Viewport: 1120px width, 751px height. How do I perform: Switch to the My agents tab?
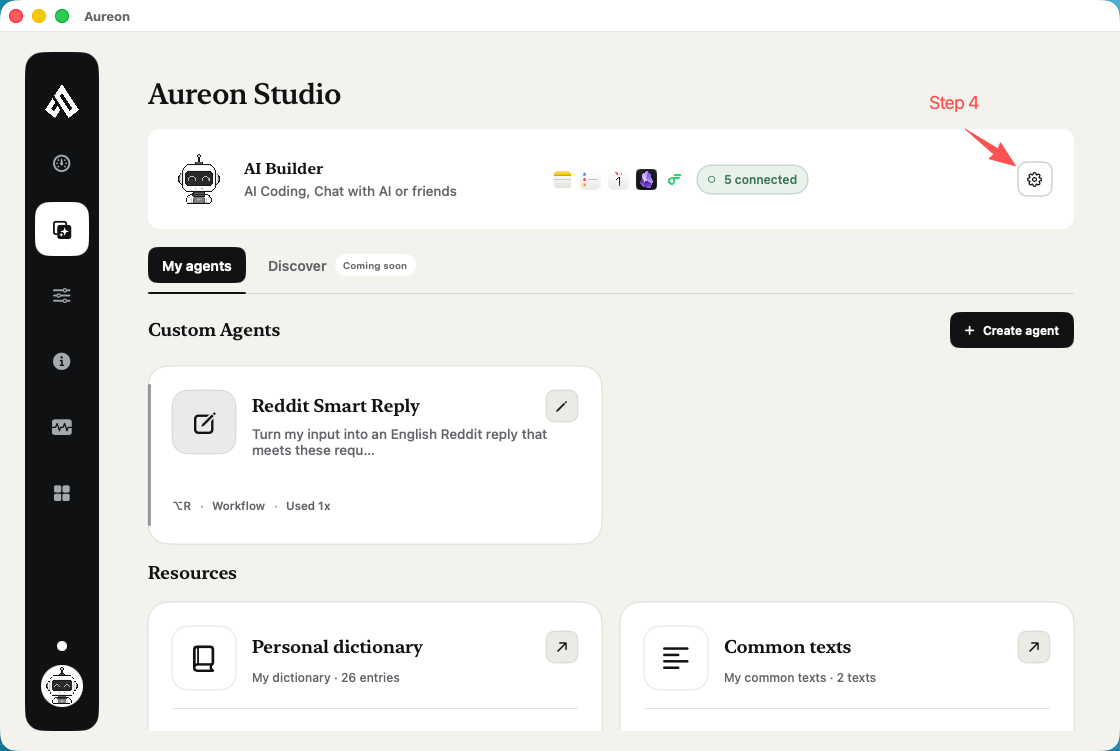(197, 266)
